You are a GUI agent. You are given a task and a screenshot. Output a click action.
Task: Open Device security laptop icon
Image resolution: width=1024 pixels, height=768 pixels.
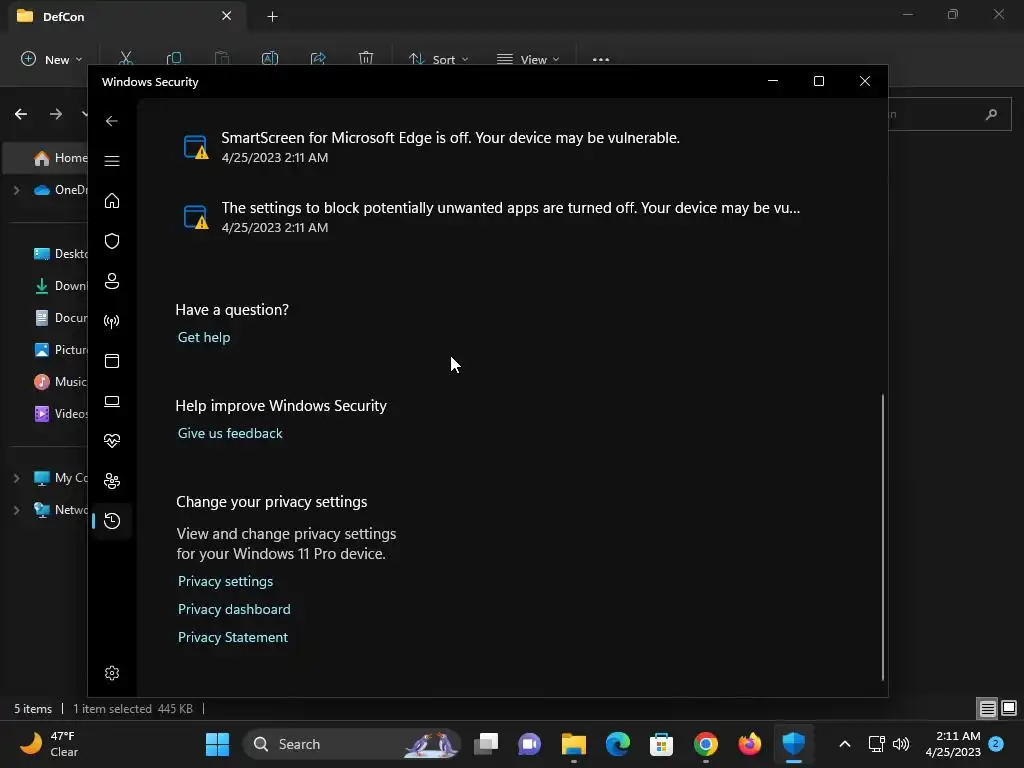(112, 401)
